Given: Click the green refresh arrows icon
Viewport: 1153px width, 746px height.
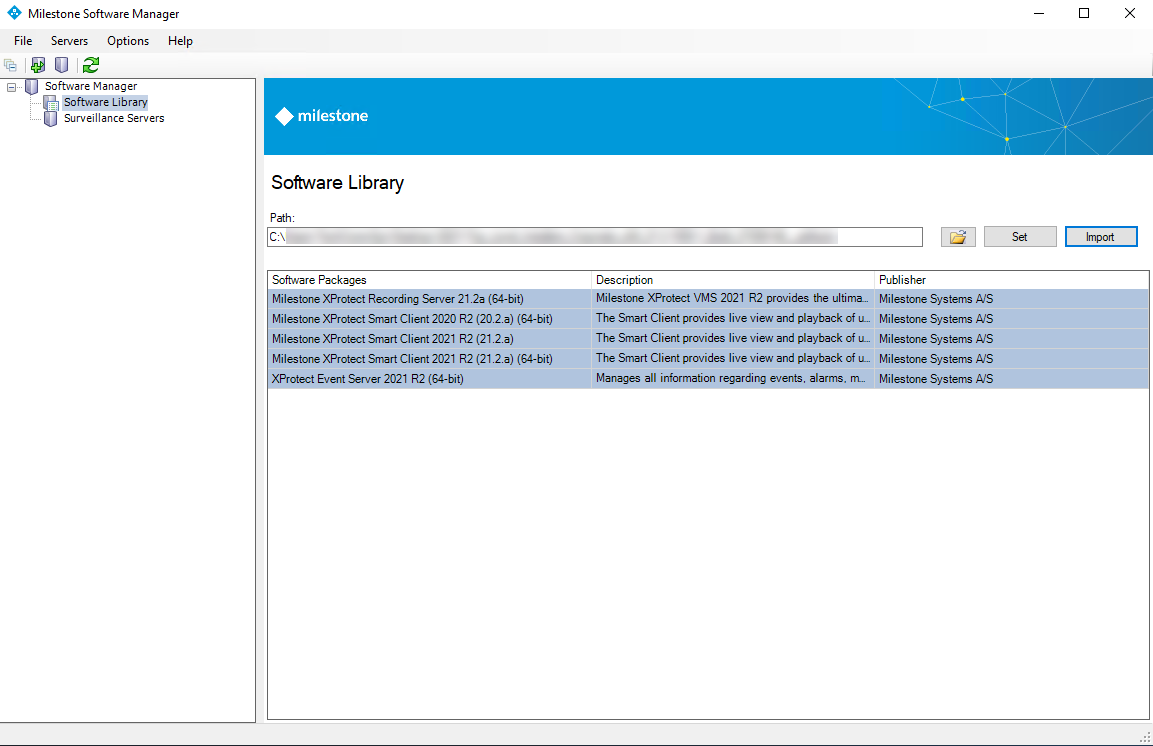Looking at the screenshot, I should click(x=91, y=65).
